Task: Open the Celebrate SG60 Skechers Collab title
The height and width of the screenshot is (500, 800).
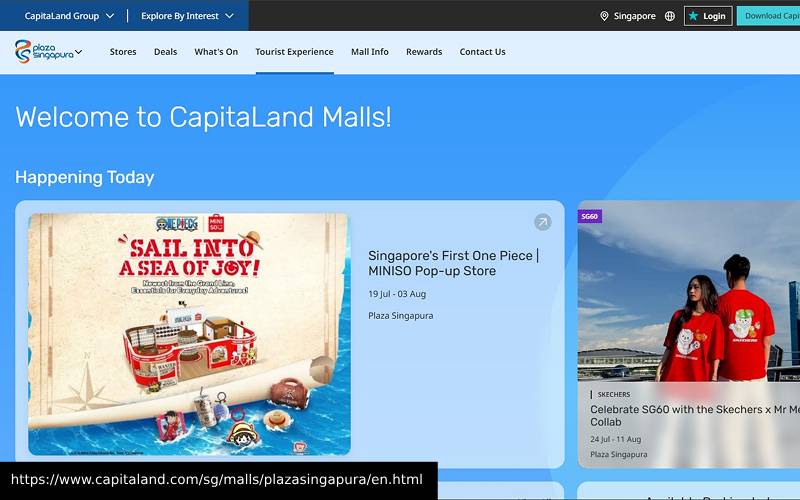Action: click(x=695, y=415)
